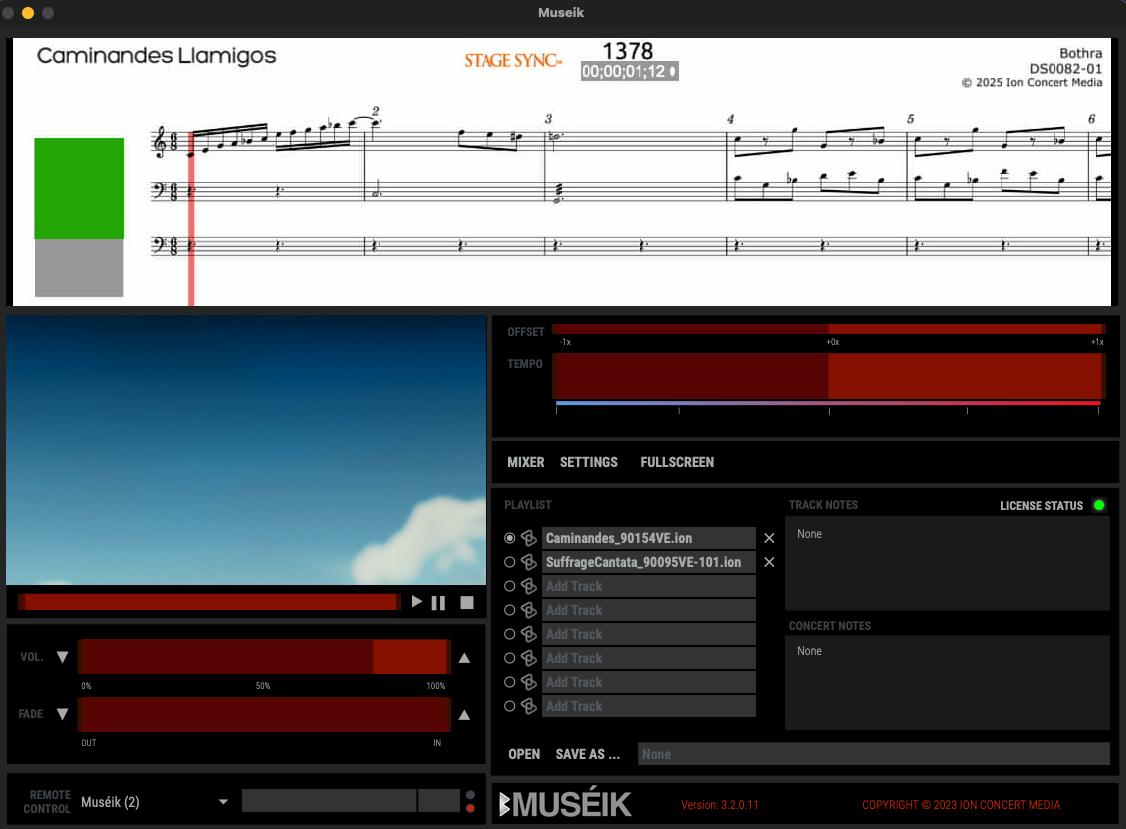This screenshot has height=829, width=1126.
Task: Start playback with the play button
Action: tap(417, 602)
